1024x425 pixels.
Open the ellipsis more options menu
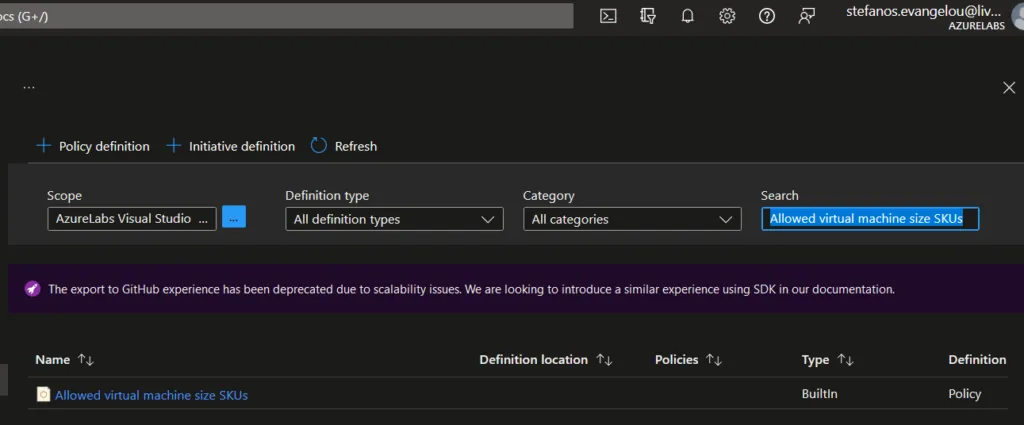[x=29, y=87]
